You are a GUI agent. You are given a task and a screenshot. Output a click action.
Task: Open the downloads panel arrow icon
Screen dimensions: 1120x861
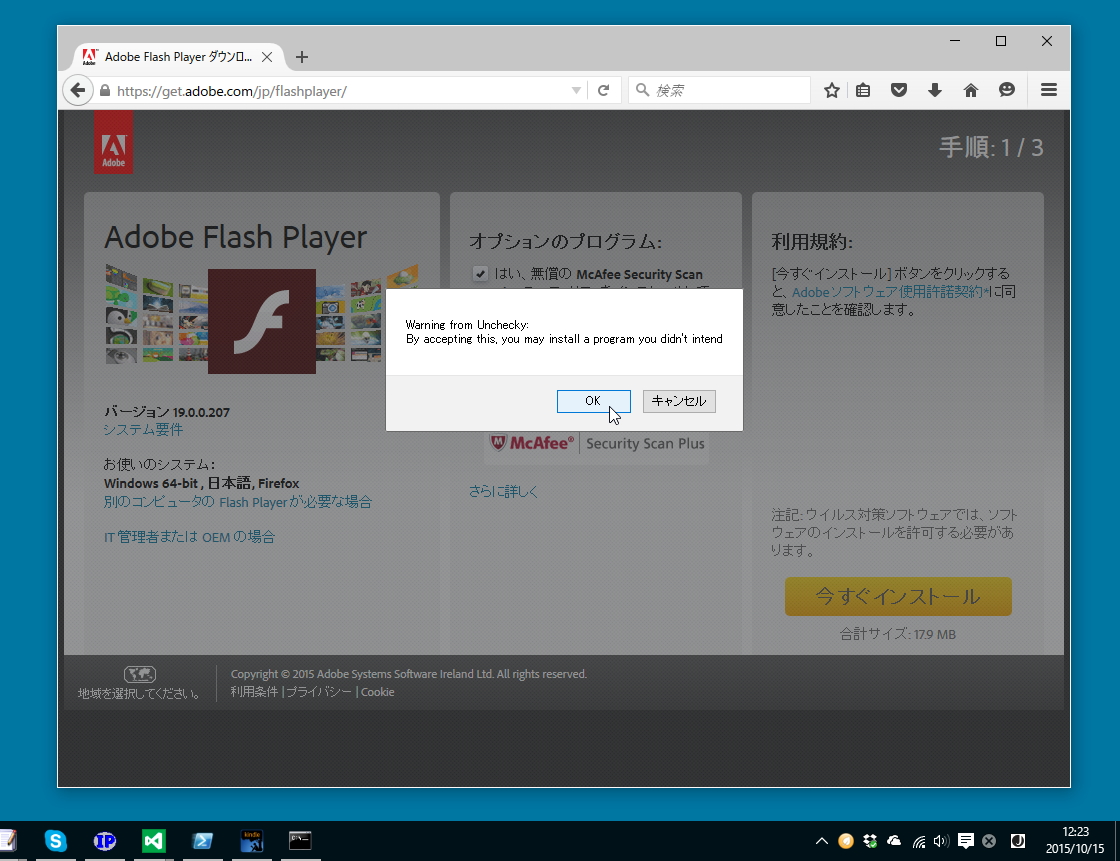[935, 90]
